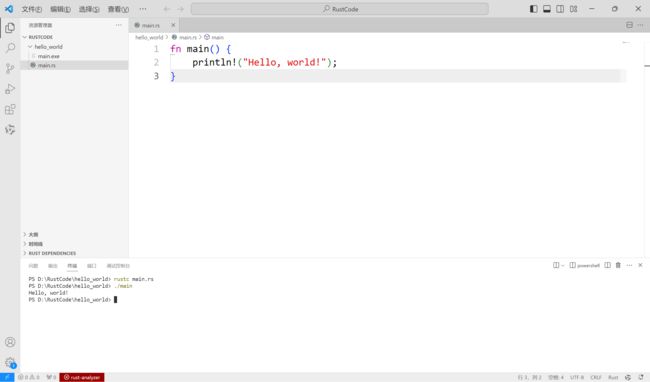Toggle the primary side bar visibility
This screenshot has width=650, height=382.
(x=534, y=9)
